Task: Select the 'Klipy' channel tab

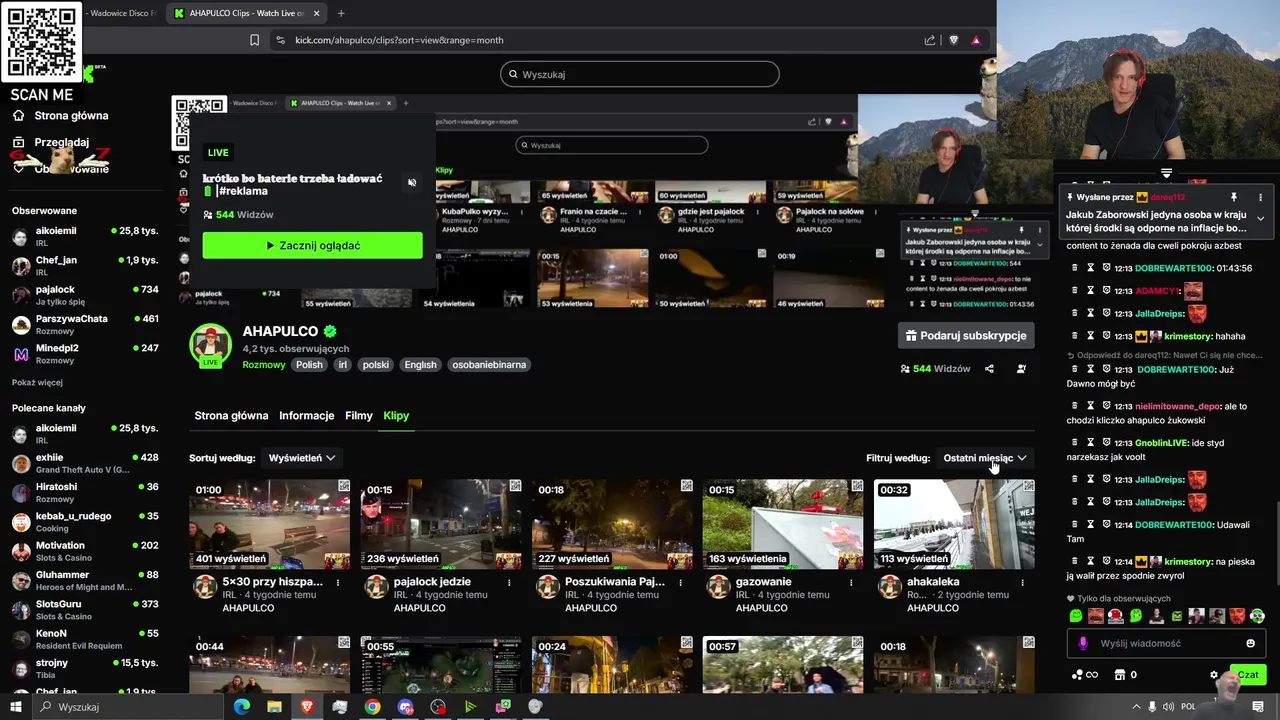Action: point(396,416)
